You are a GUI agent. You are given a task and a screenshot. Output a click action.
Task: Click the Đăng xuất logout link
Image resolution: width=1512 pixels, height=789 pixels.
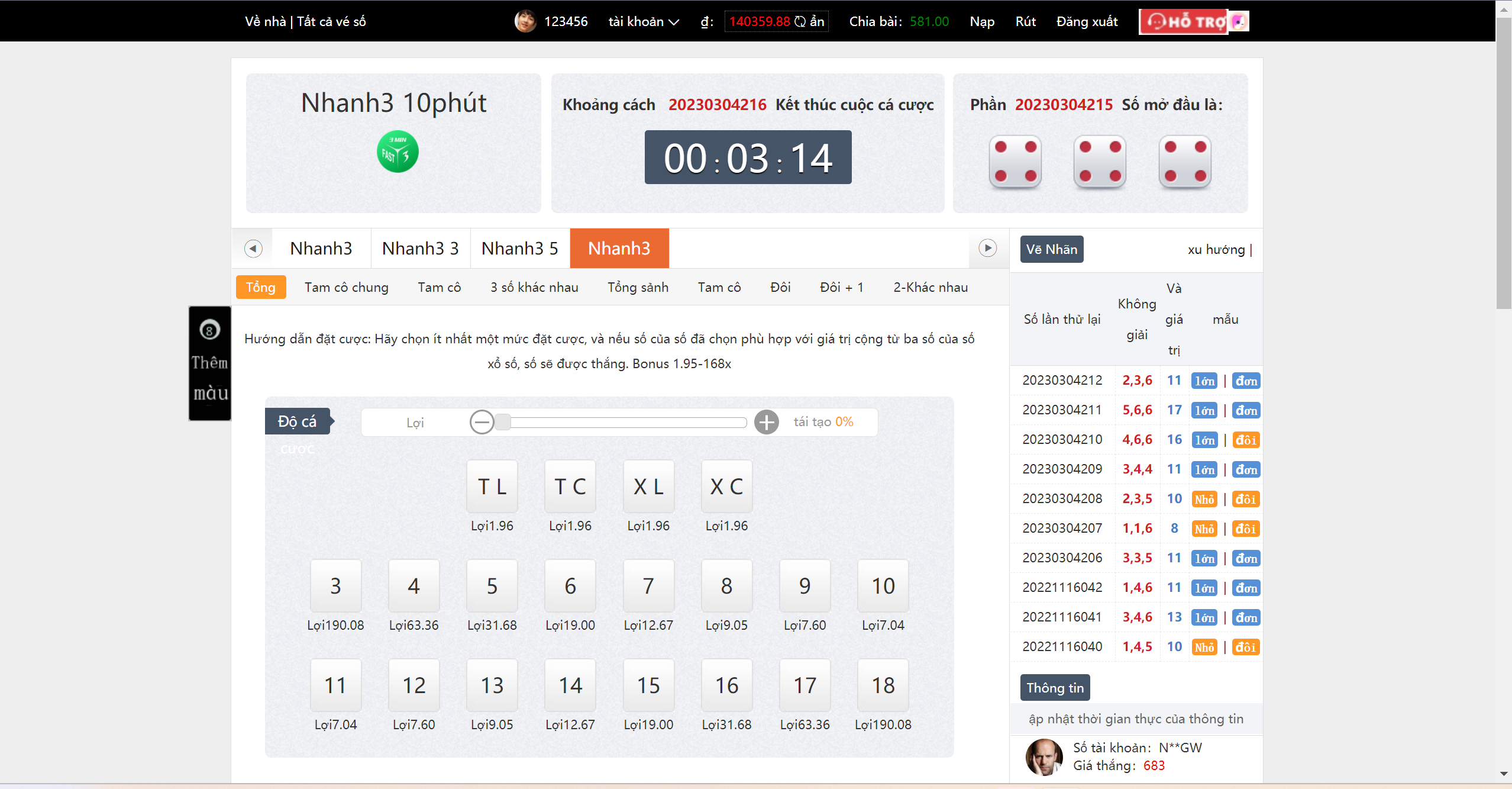1087,22
